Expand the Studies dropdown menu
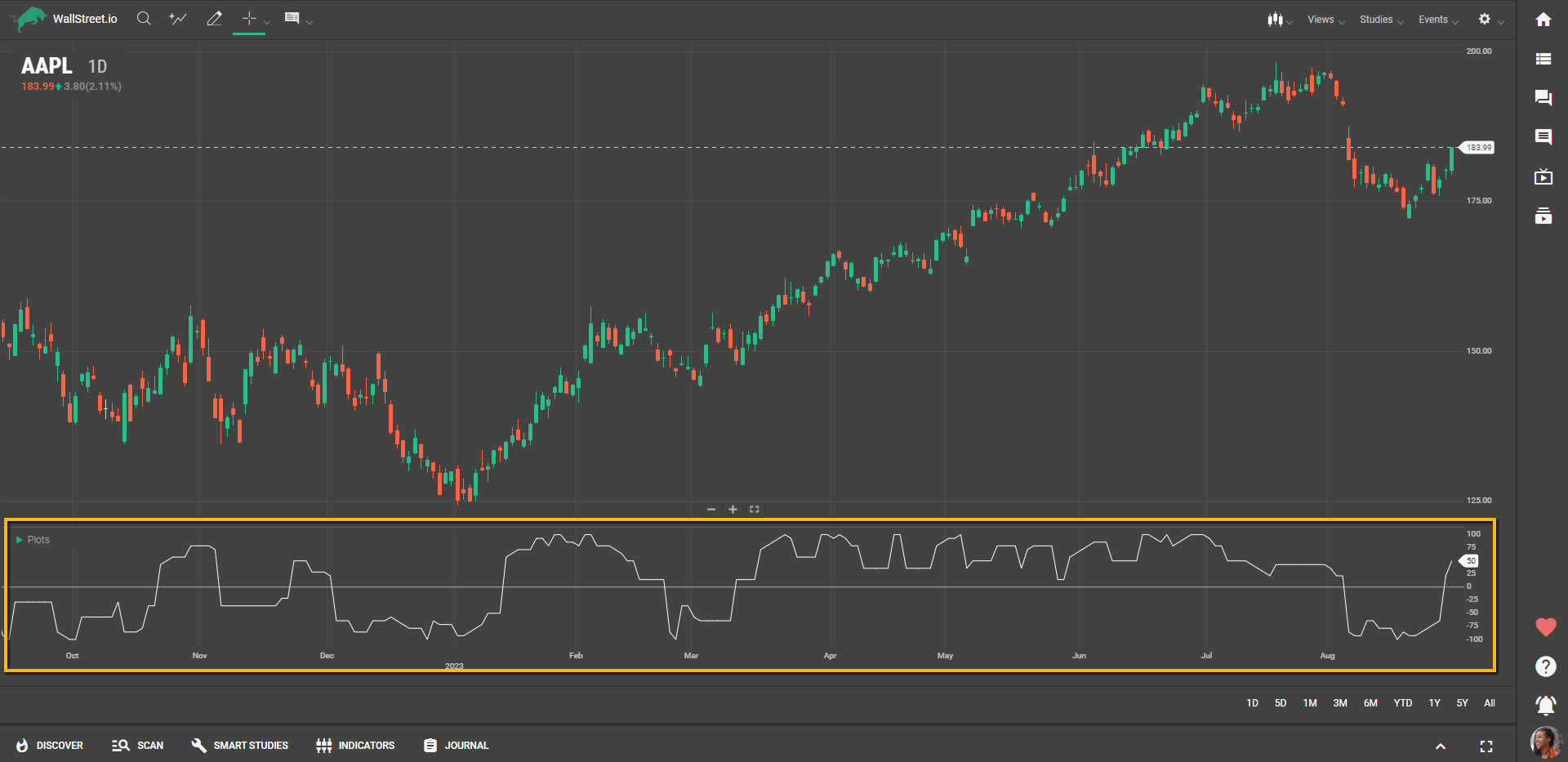The image size is (1568, 762). pyautogui.click(x=1380, y=20)
